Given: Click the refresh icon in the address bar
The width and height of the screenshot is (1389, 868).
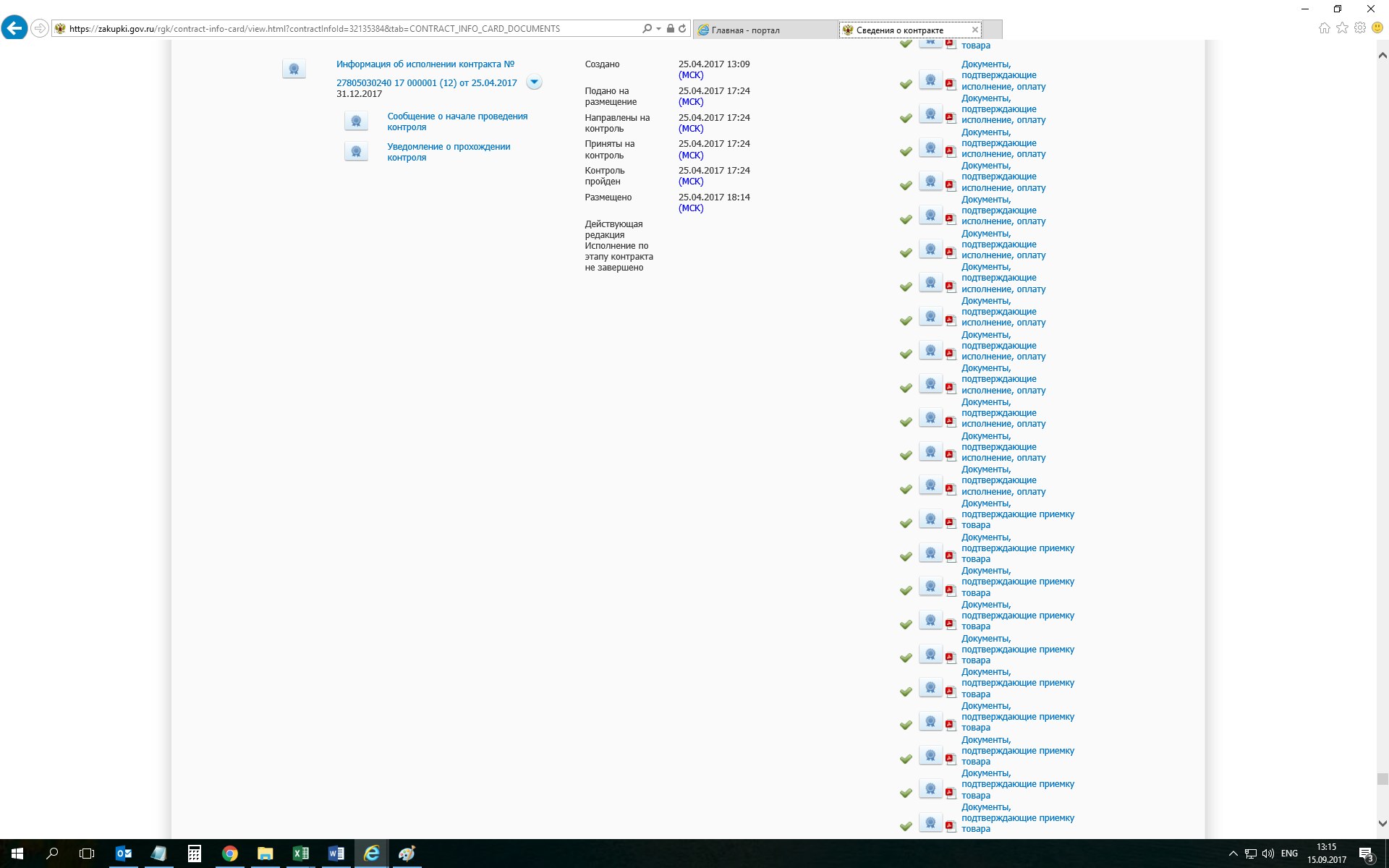Looking at the screenshot, I should click(x=682, y=29).
